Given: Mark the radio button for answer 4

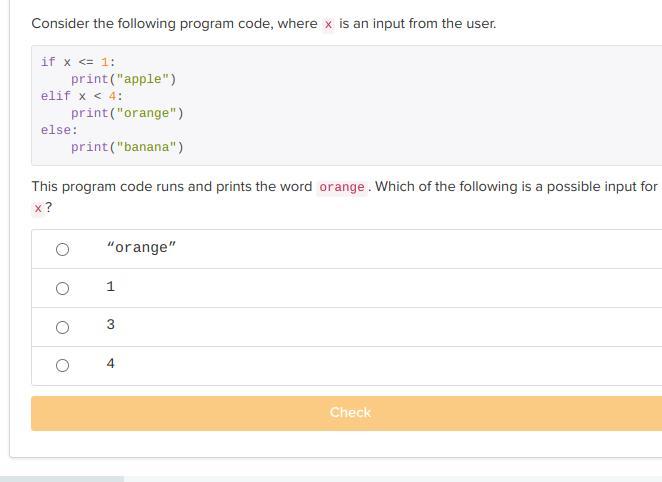Looking at the screenshot, I should (62, 366).
